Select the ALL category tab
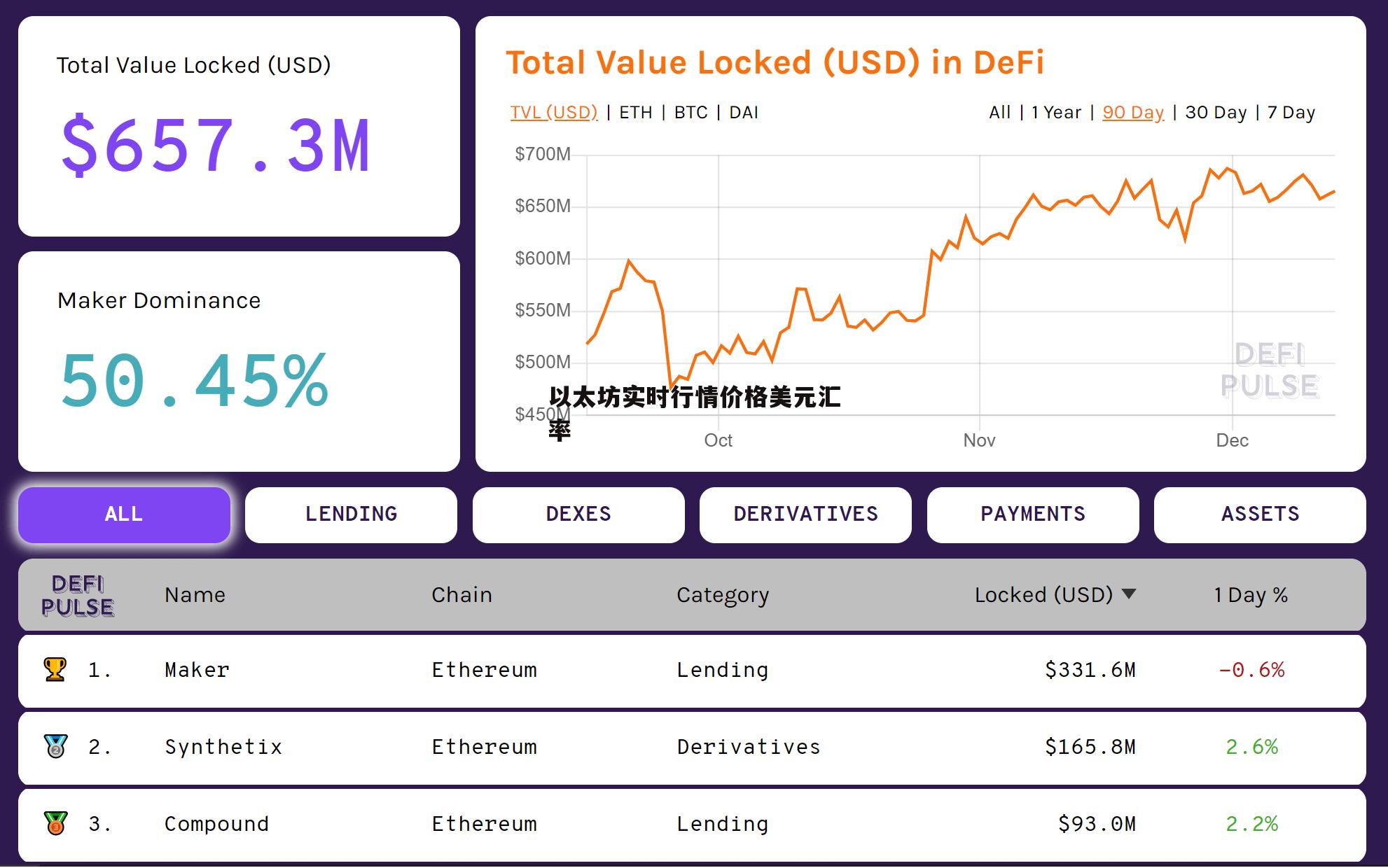1388x868 pixels. point(124,514)
